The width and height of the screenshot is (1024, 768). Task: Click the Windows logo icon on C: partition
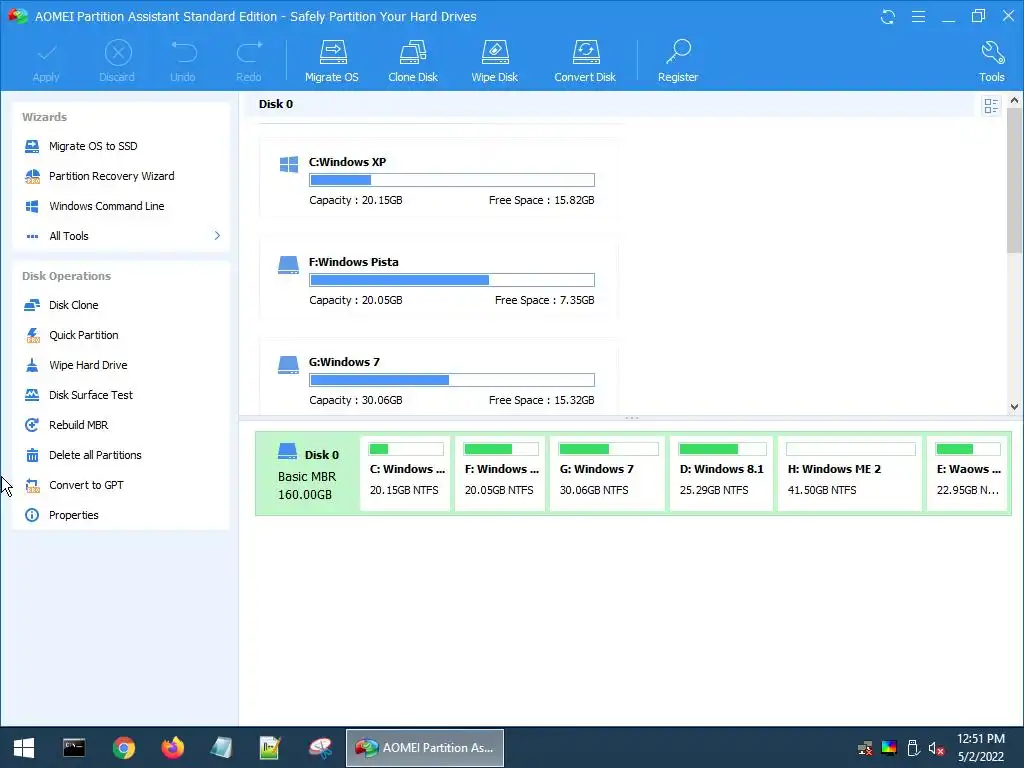tap(289, 165)
